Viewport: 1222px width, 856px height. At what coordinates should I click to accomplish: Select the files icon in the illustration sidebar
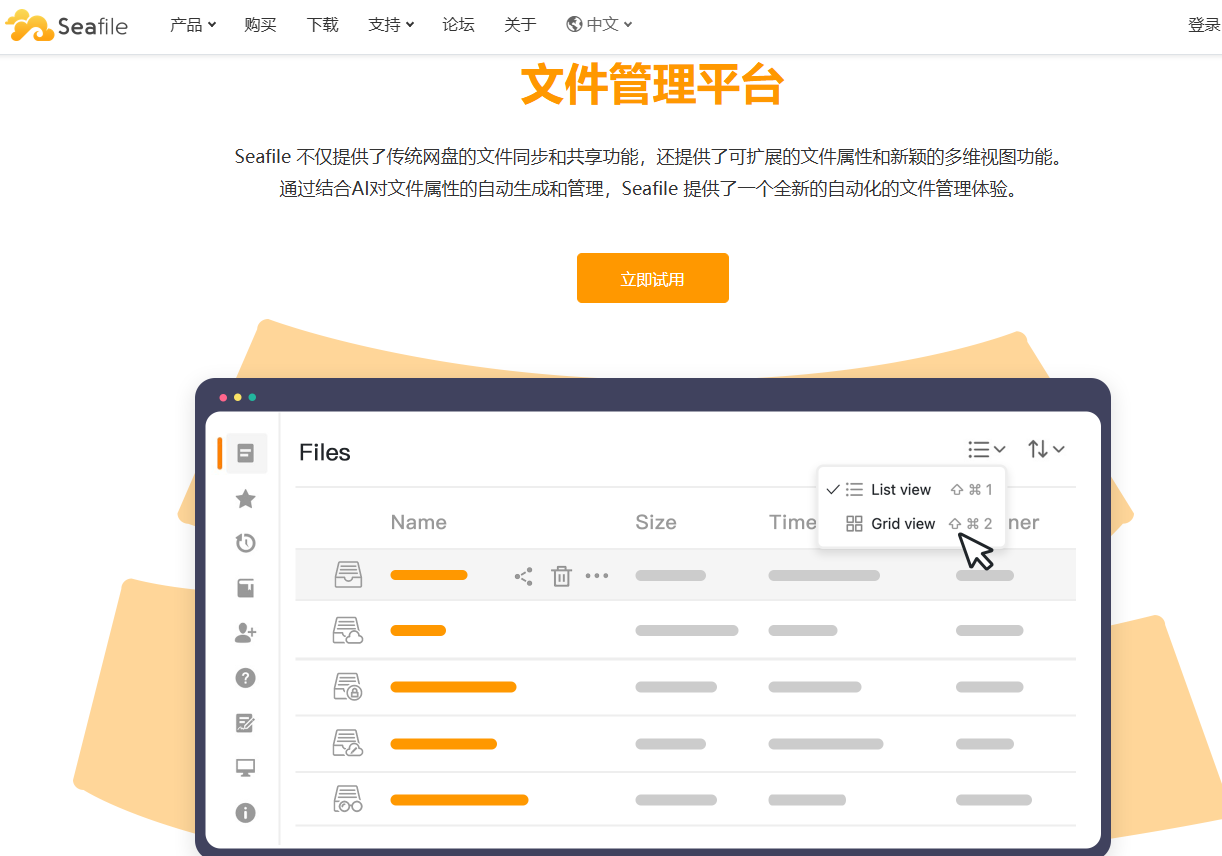[x=245, y=454]
